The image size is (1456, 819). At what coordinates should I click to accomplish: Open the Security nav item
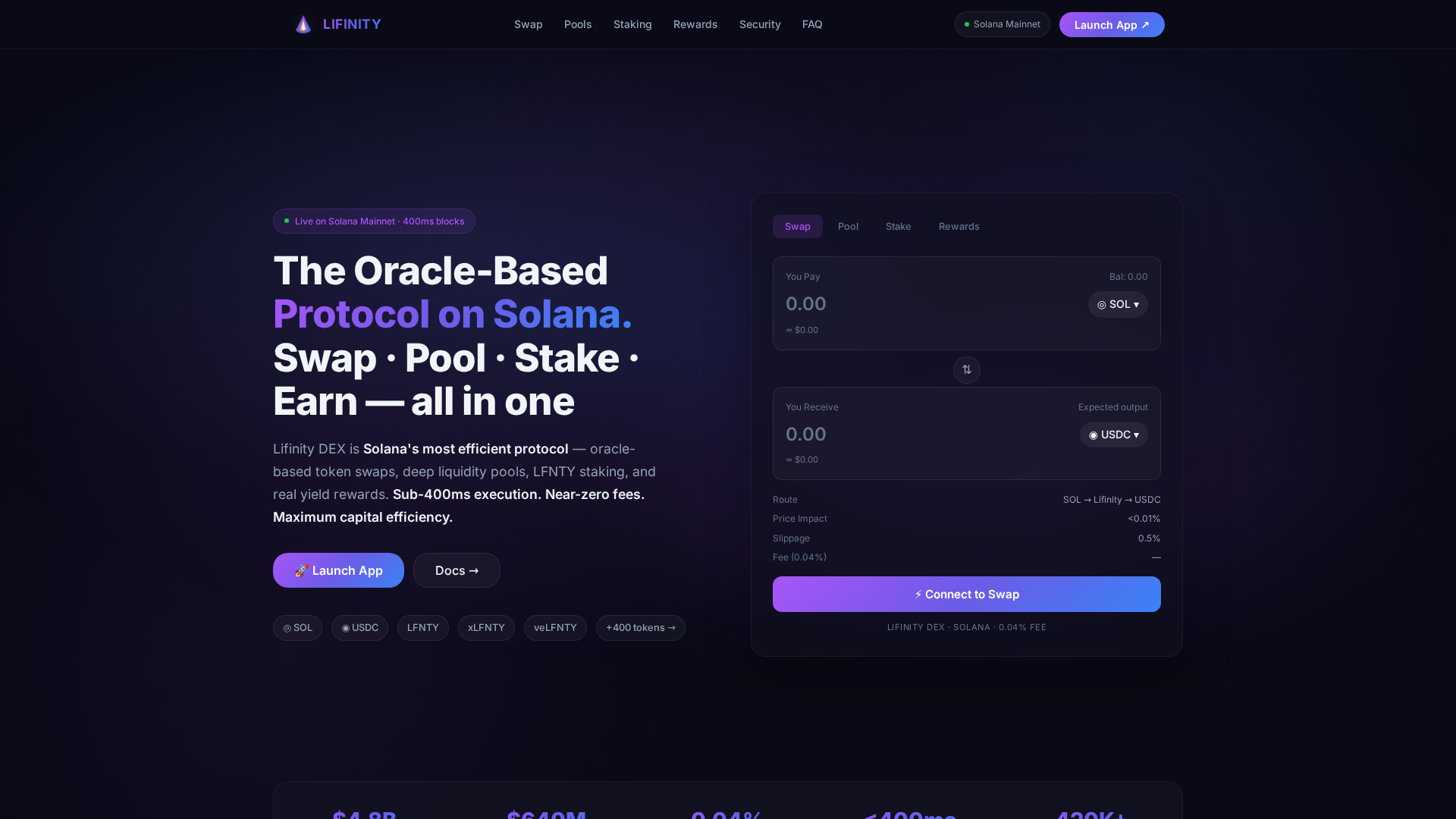click(760, 24)
